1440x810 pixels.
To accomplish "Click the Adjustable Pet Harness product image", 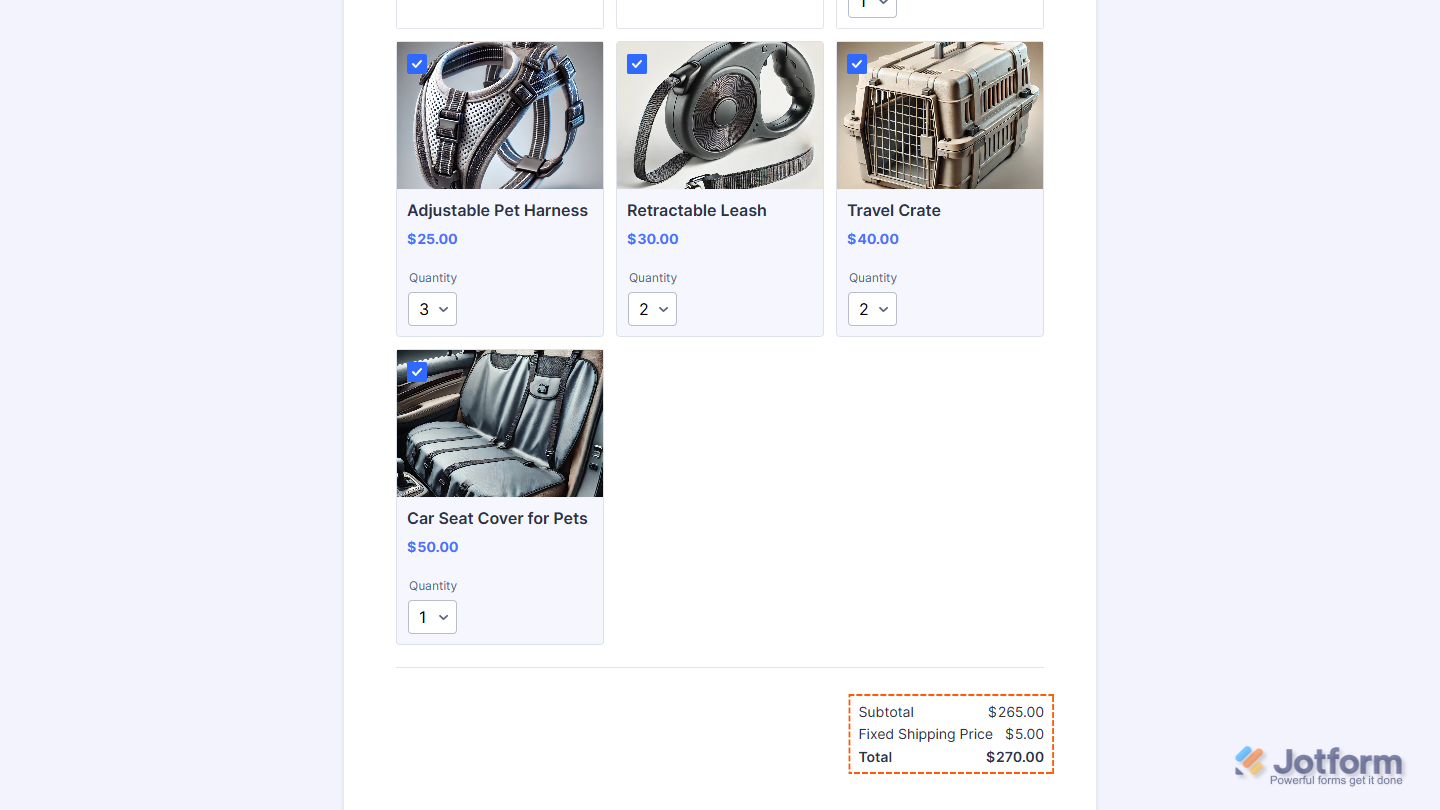I will [500, 115].
